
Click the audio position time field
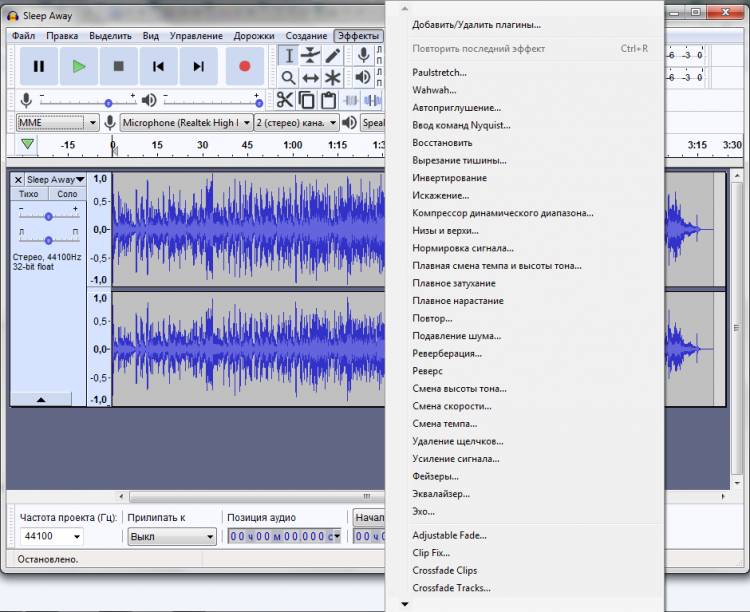click(280, 537)
